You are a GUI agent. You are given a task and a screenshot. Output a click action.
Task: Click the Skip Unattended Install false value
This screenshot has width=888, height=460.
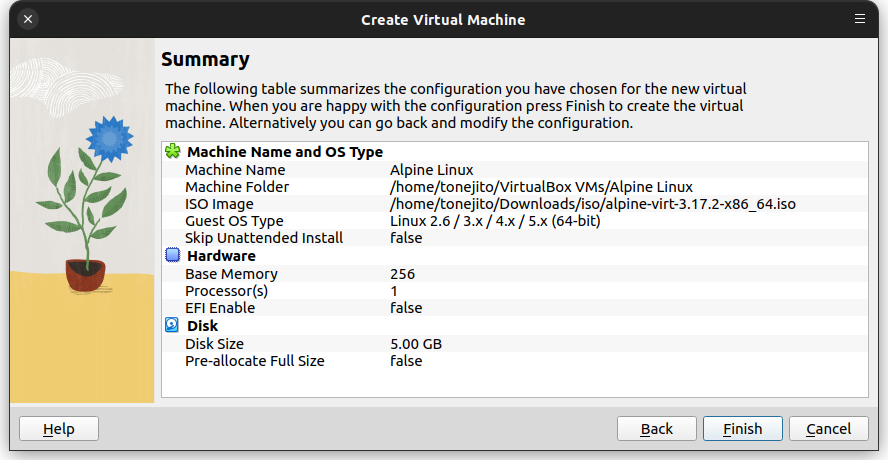[x=406, y=238]
